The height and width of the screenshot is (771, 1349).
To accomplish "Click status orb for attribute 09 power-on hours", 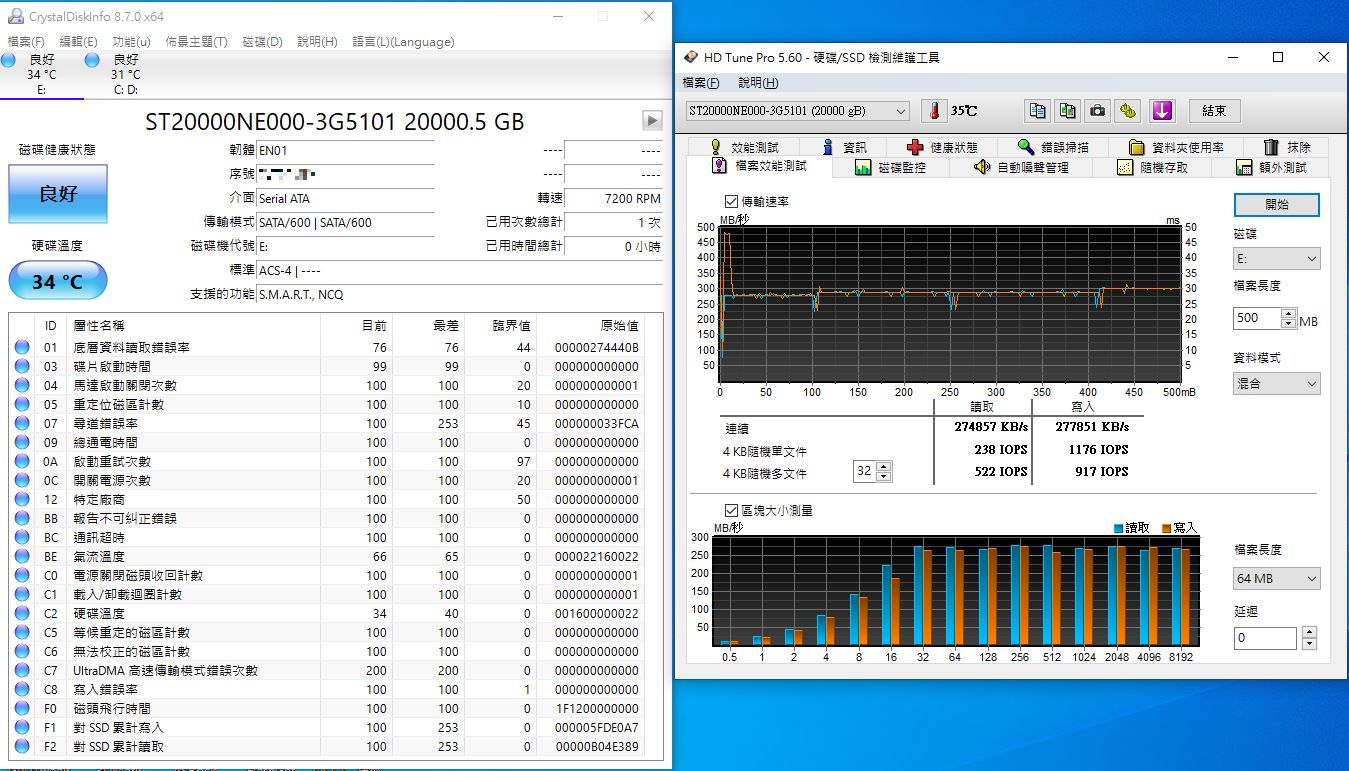I will point(22,442).
